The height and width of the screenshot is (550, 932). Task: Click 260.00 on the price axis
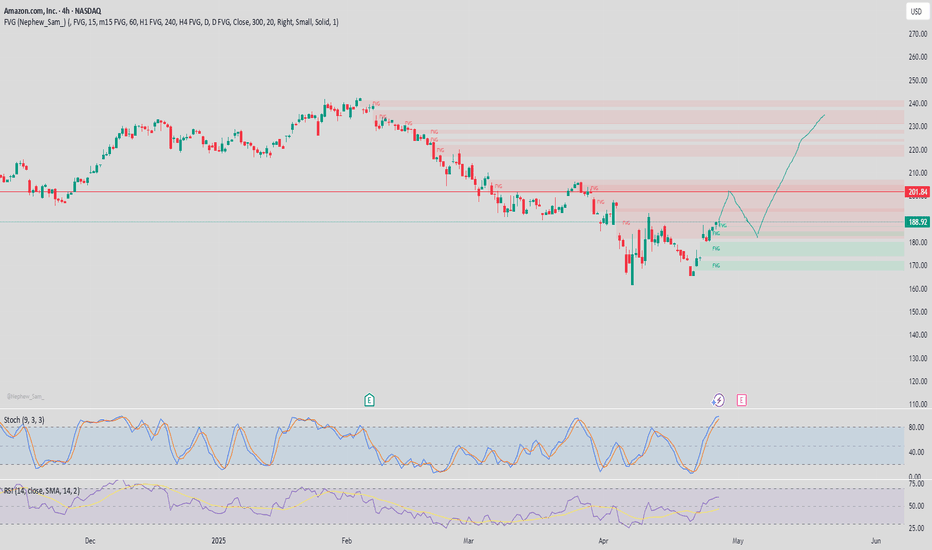point(918,57)
